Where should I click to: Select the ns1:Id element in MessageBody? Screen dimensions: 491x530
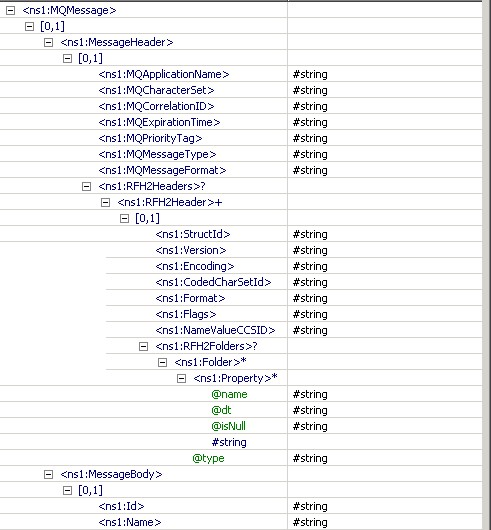click(121, 506)
